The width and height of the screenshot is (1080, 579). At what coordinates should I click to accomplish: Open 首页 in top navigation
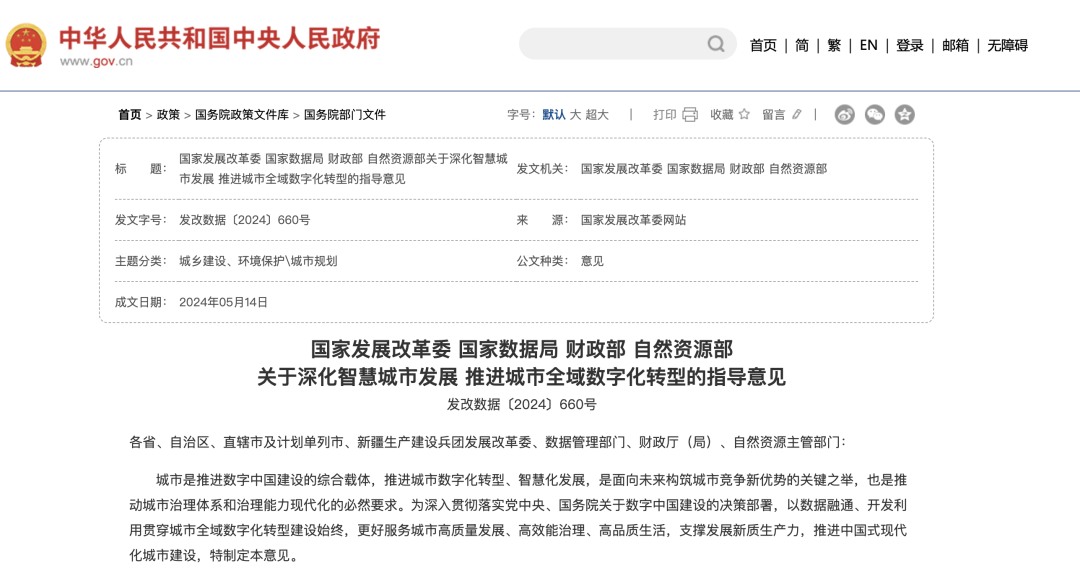pyautogui.click(x=763, y=45)
